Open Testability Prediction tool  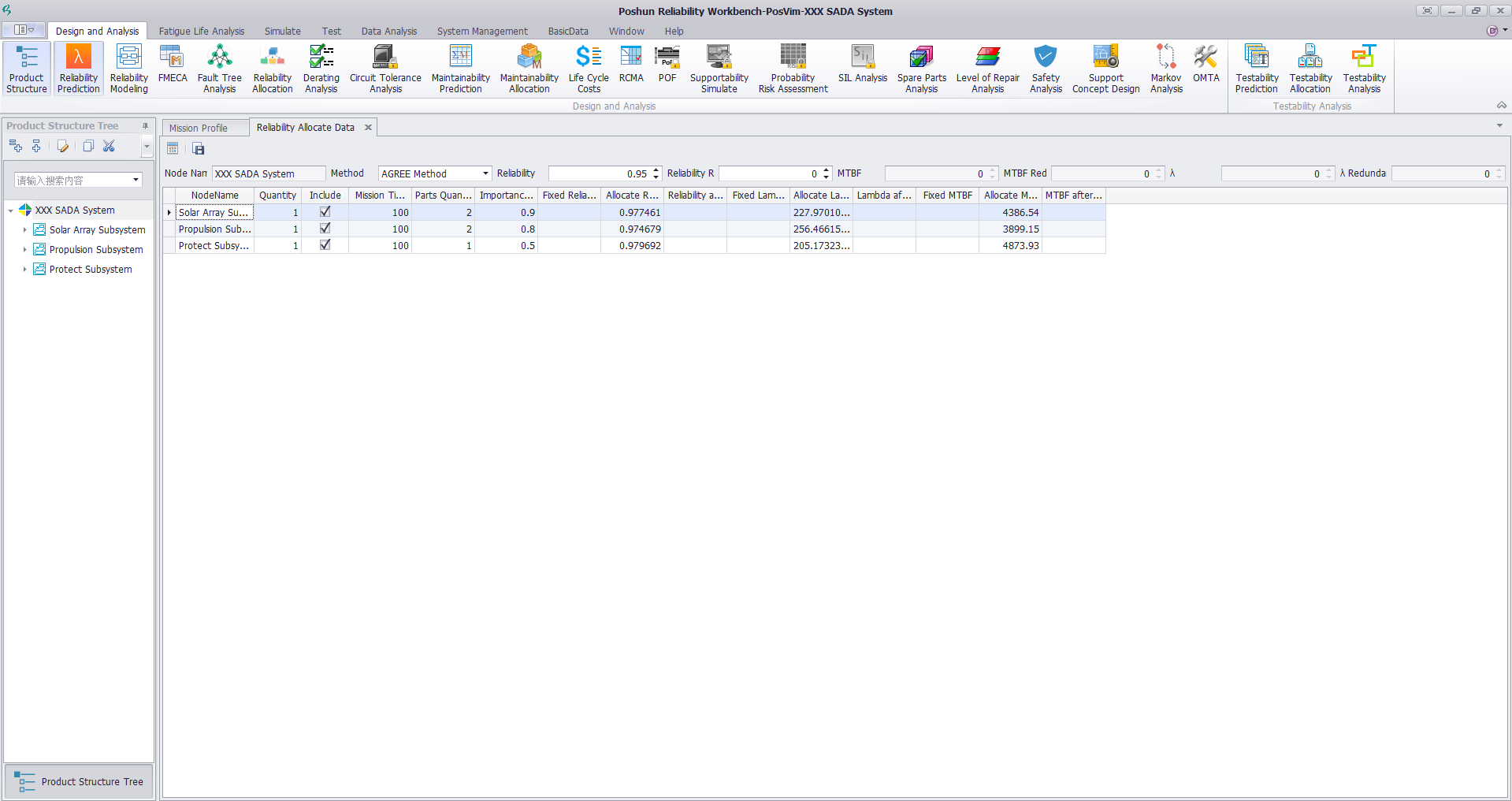click(x=1256, y=68)
